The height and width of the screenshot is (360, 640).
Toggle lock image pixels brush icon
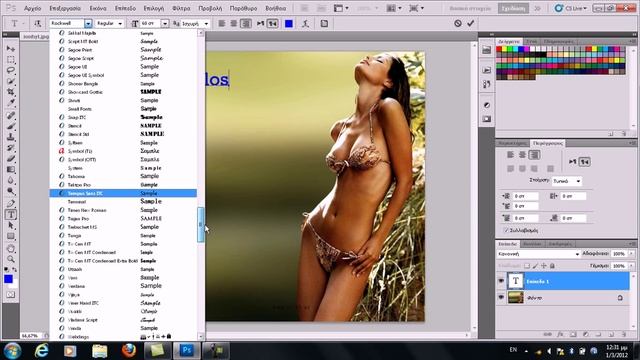tap(536, 266)
